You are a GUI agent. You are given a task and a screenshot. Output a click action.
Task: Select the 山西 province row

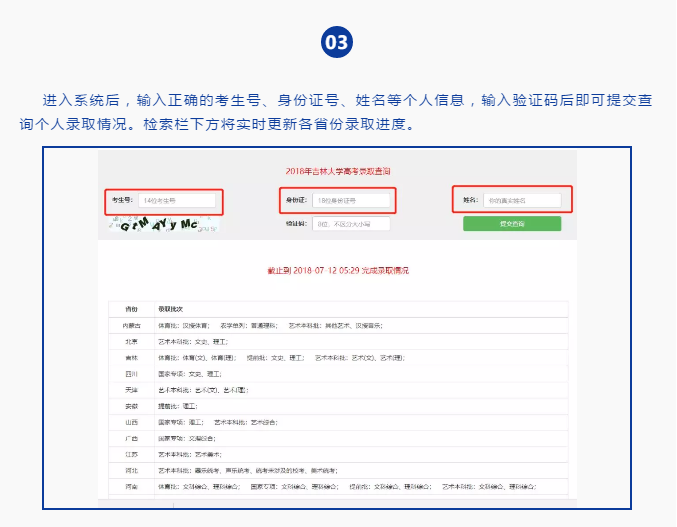pyautogui.click(x=131, y=422)
